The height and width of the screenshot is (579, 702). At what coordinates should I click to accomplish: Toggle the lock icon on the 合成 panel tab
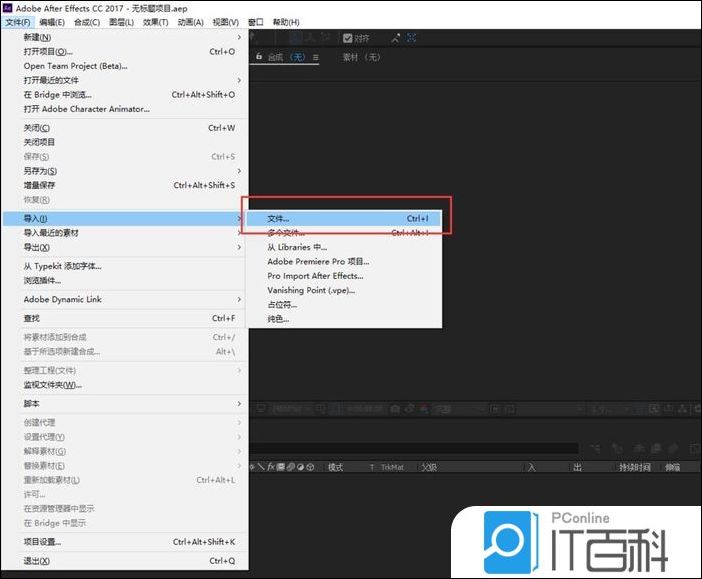[x=260, y=58]
